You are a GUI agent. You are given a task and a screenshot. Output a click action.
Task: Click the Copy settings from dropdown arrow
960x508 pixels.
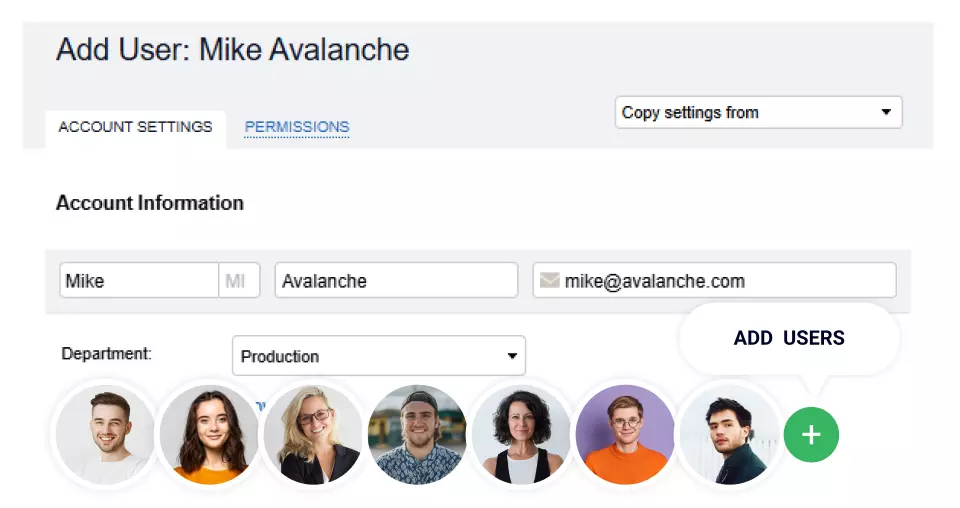886,113
